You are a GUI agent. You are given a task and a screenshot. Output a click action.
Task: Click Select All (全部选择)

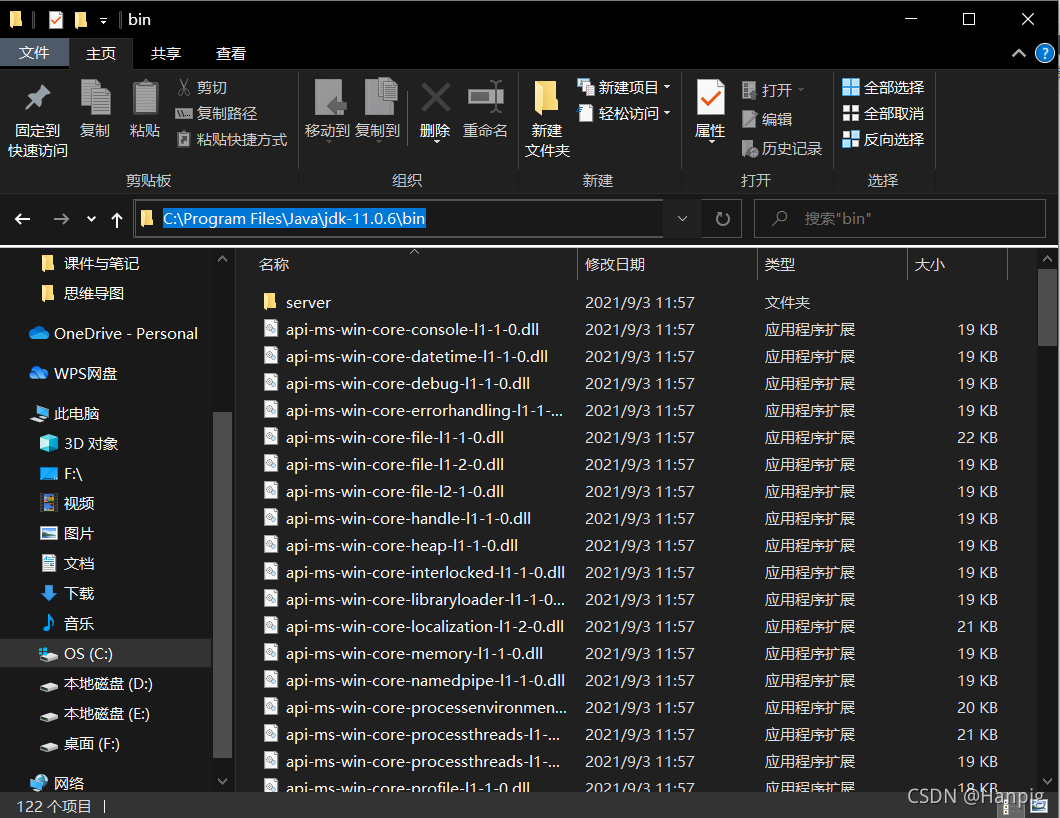(x=883, y=87)
